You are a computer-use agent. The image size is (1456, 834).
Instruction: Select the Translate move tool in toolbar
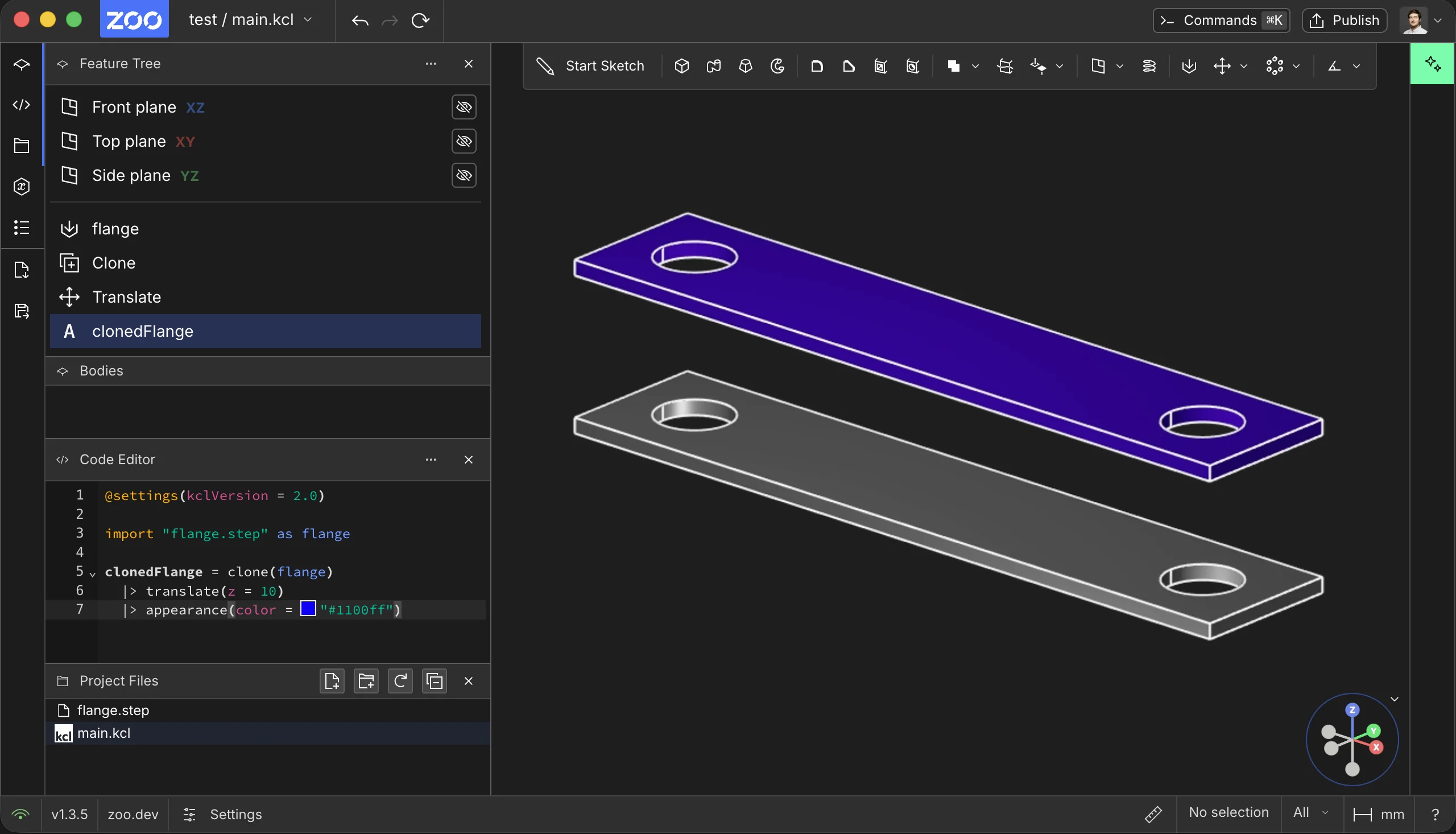(x=1222, y=66)
